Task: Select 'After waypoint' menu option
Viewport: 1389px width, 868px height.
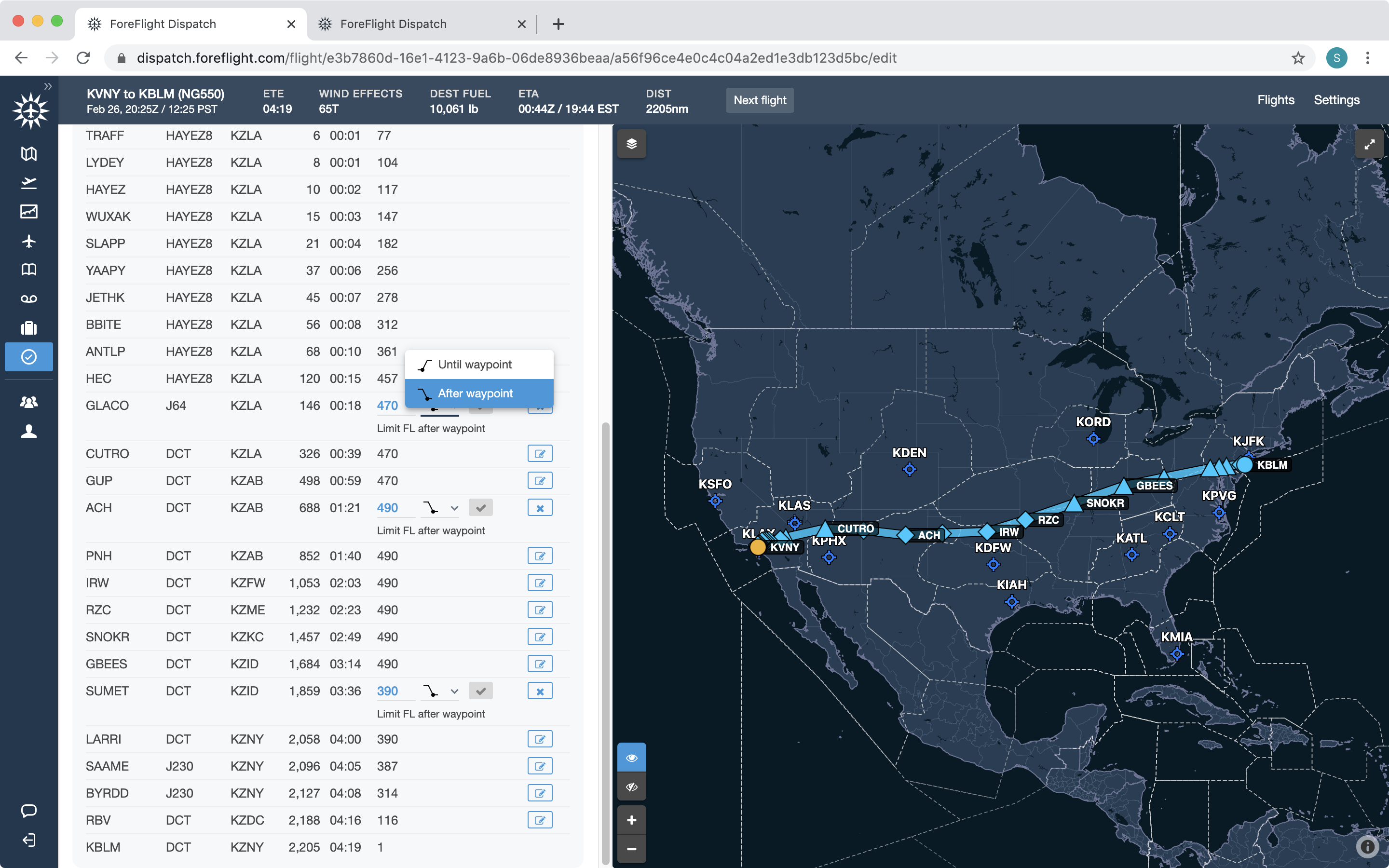Action: (479, 393)
